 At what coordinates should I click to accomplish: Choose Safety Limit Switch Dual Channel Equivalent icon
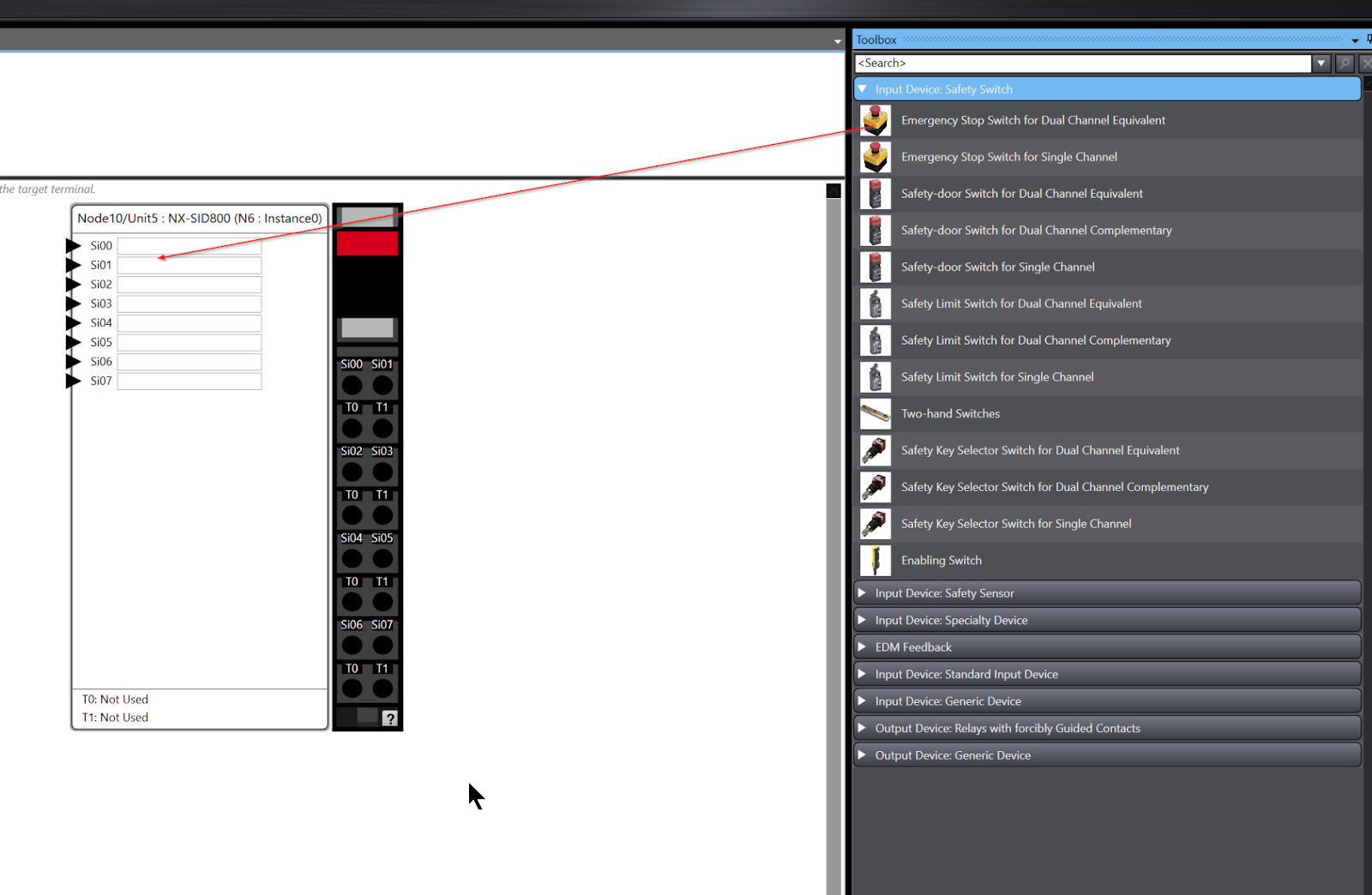876,304
